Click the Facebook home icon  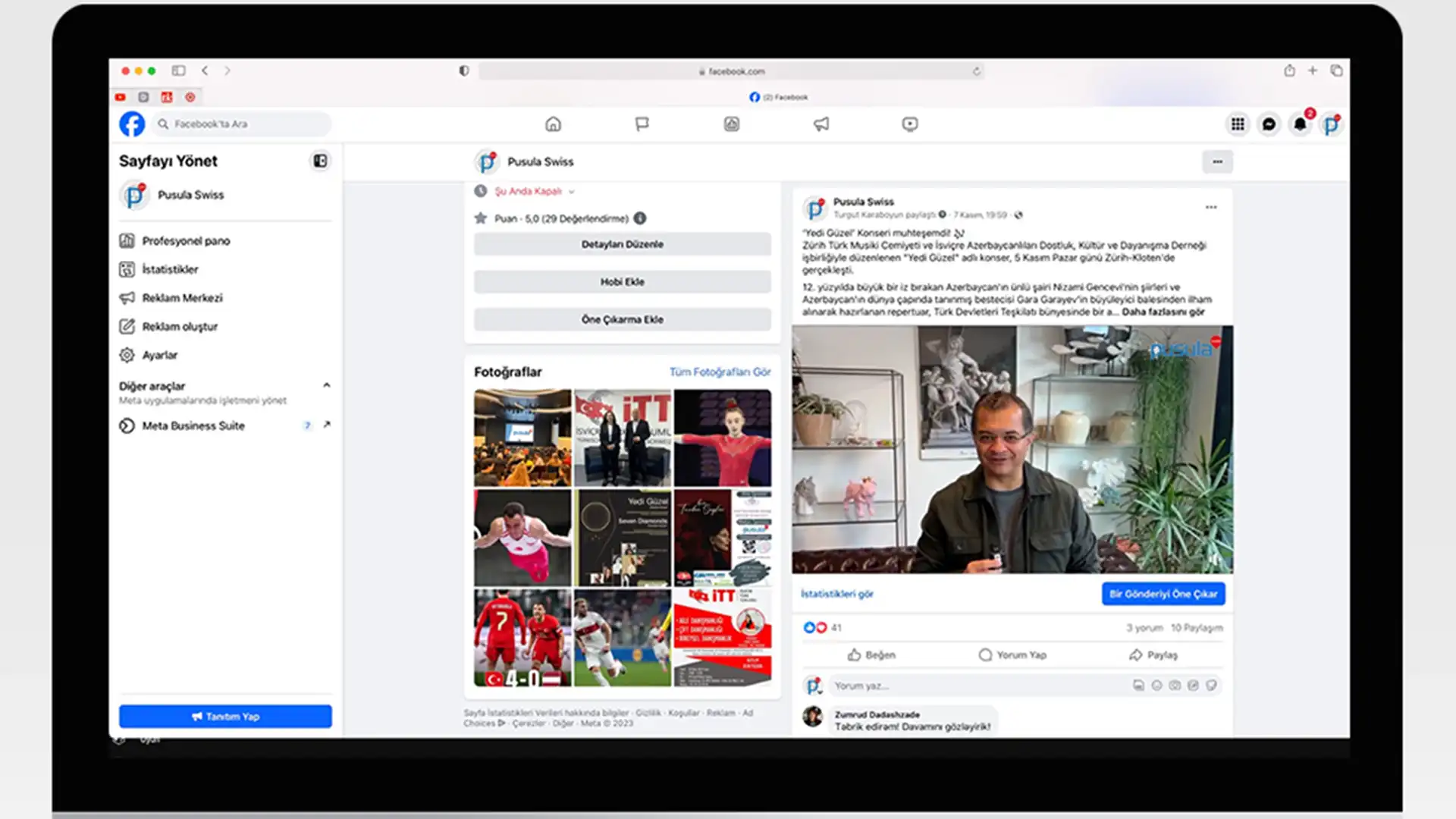pos(553,124)
